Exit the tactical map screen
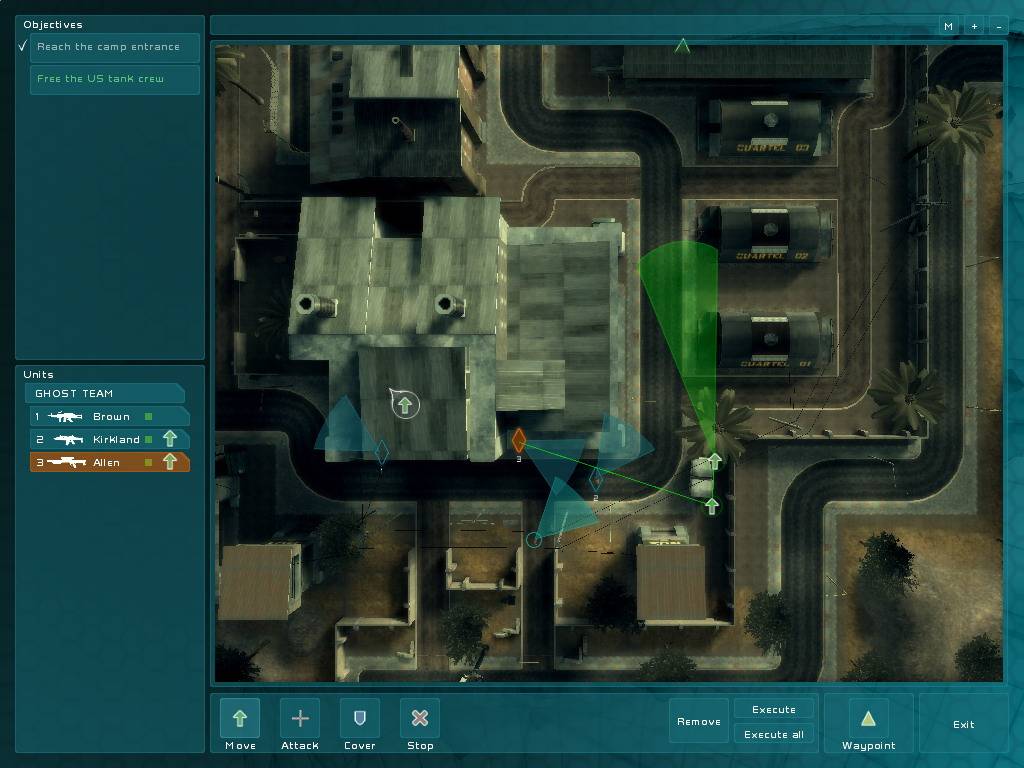The image size is (1024, 768). coord(963,724)
